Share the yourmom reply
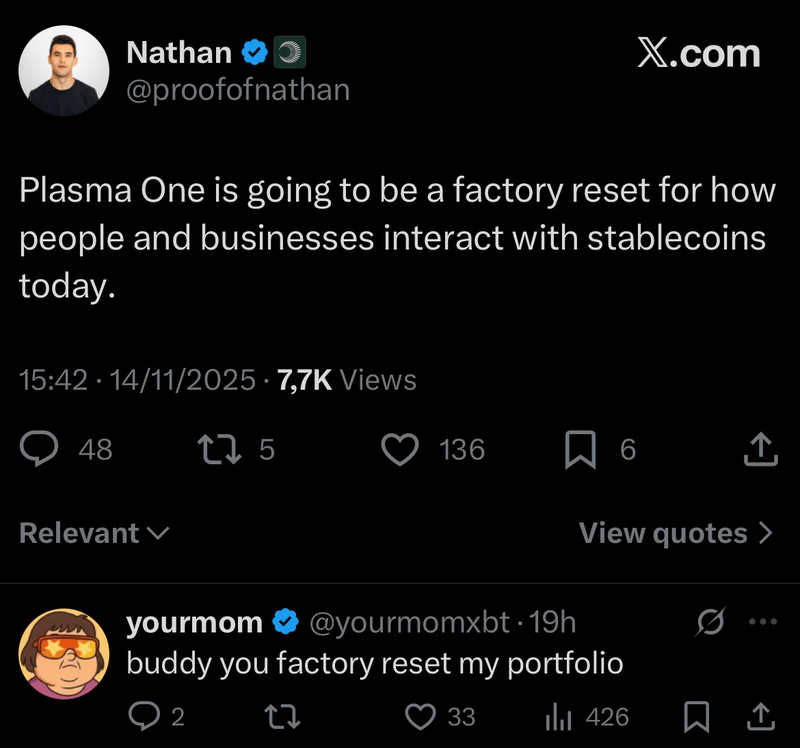 (760, 716)
